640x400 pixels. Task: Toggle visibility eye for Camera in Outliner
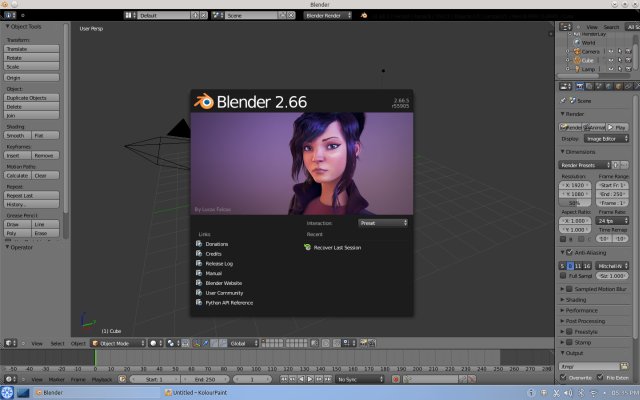tap(611, 51)
